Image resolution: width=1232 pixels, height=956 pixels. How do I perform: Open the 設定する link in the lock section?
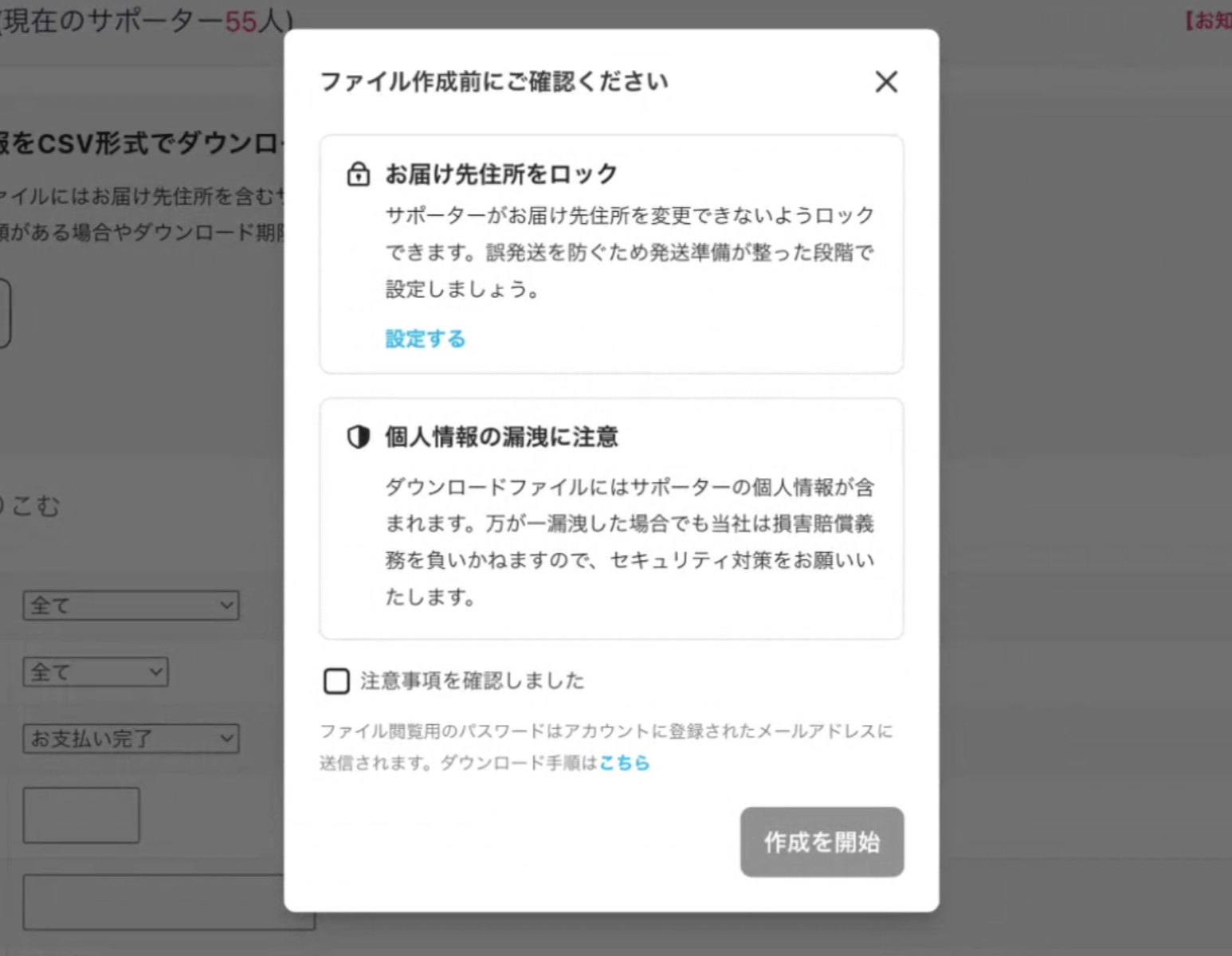[425, 339]
